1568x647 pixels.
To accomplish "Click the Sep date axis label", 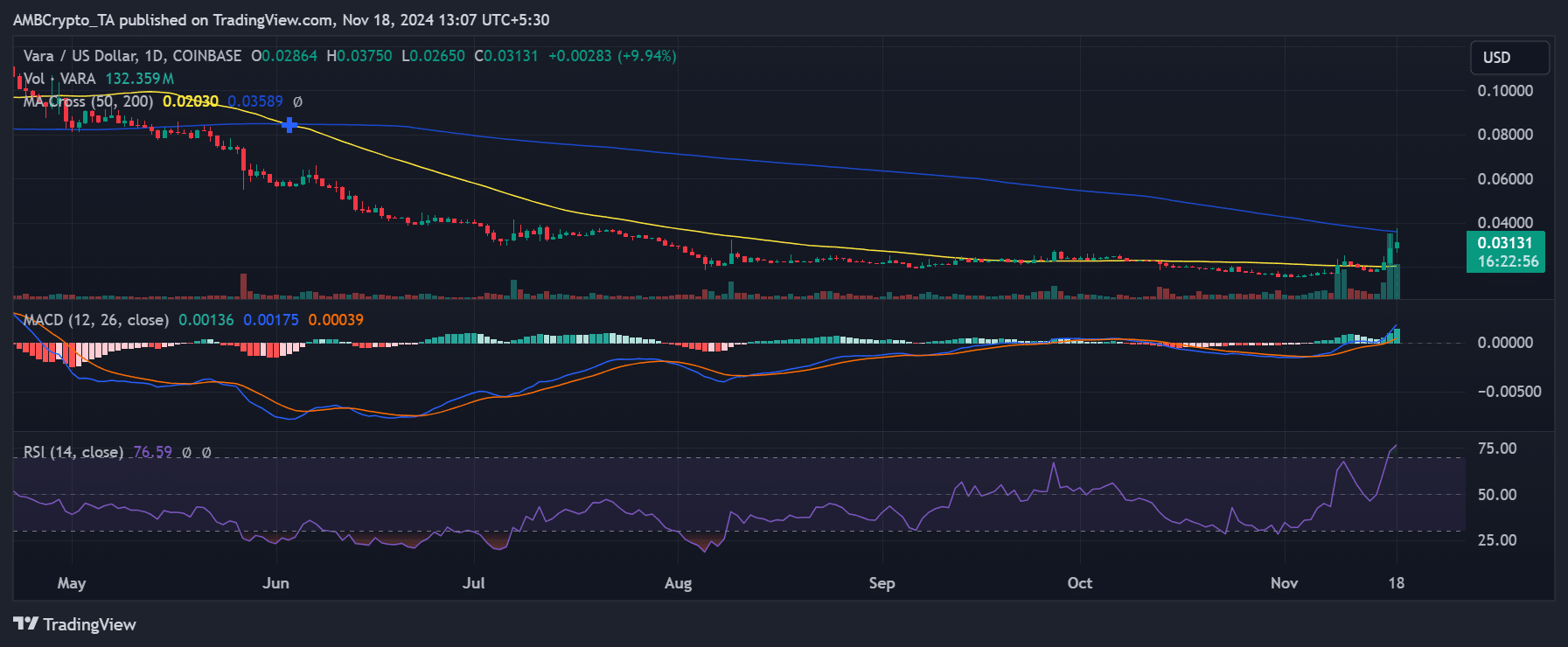I will click(882, 583).
